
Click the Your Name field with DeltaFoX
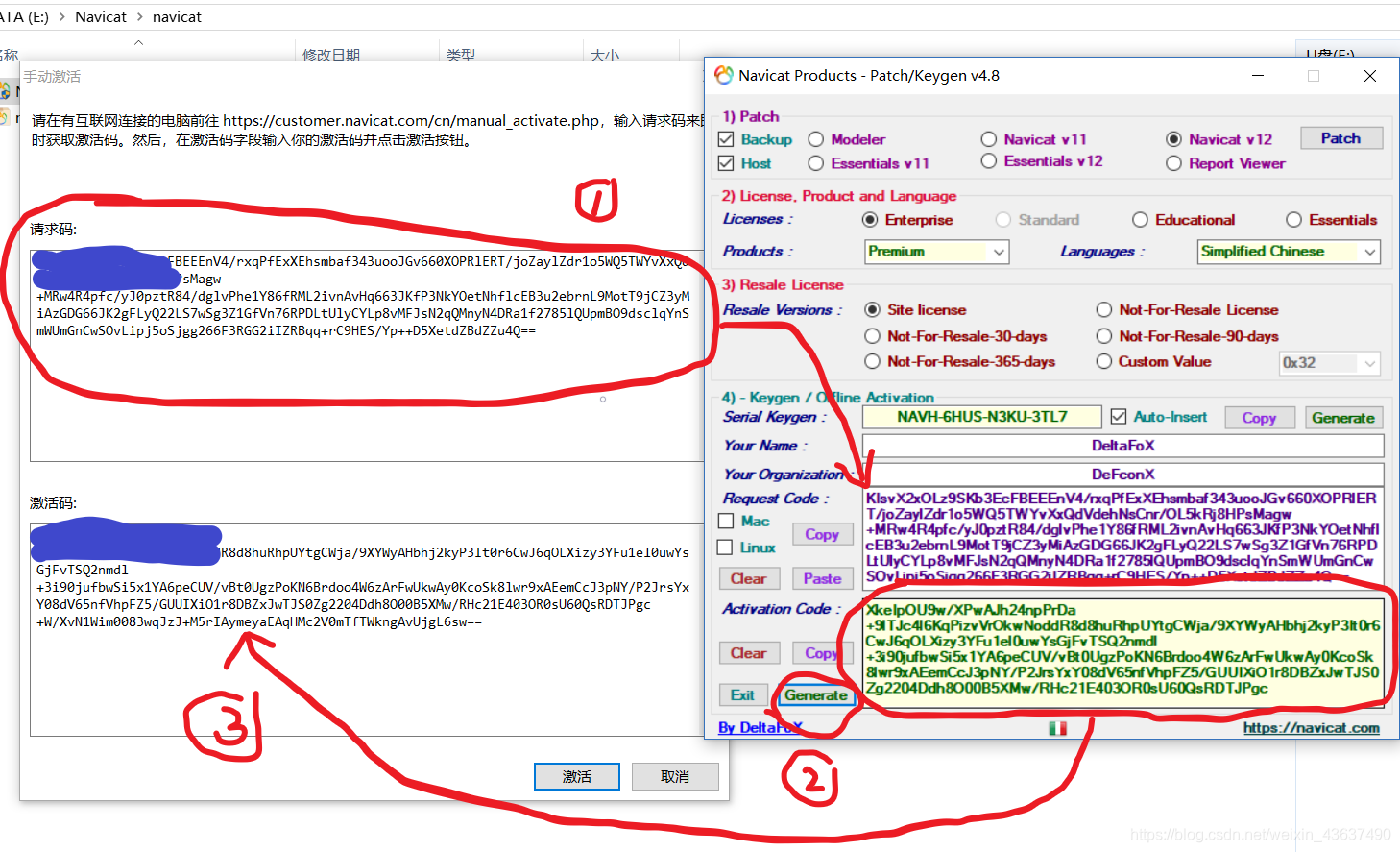1123,446
